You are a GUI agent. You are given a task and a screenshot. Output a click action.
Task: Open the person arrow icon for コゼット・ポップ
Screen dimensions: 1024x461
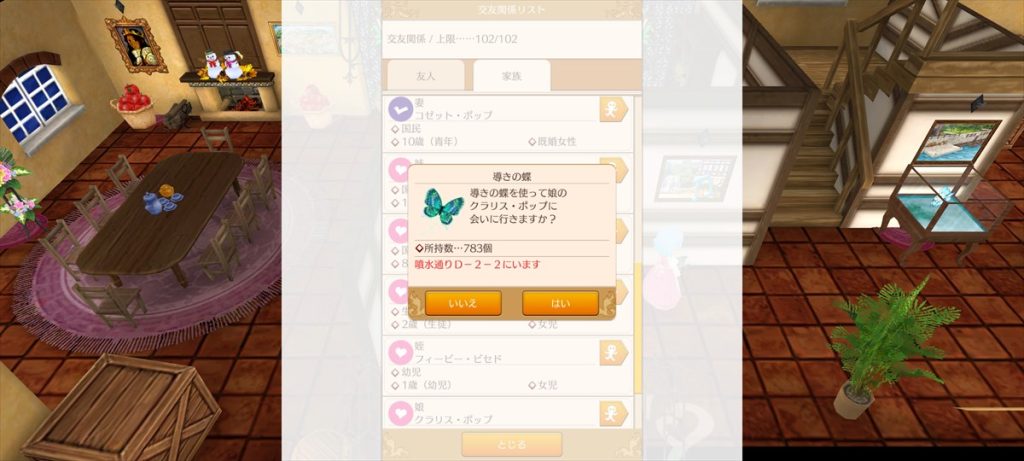[613, 110]
